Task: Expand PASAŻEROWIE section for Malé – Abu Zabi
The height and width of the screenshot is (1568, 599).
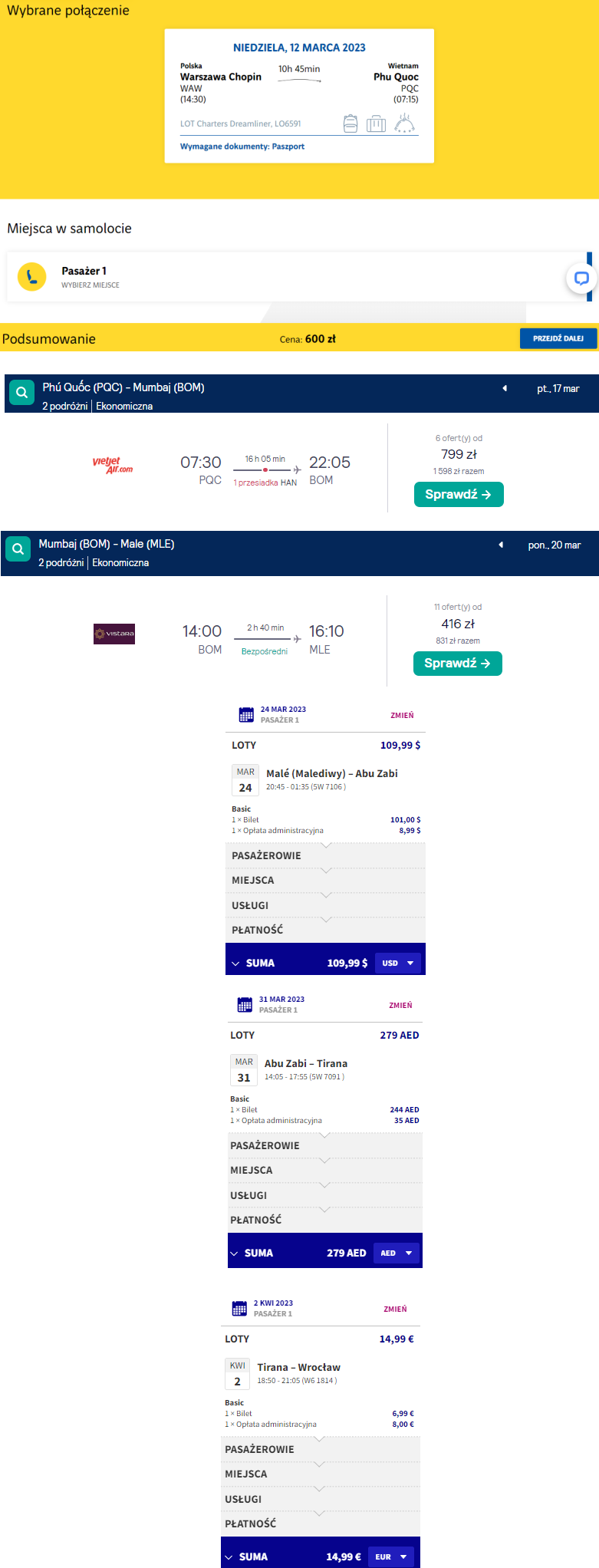Action: pos(325,855)
